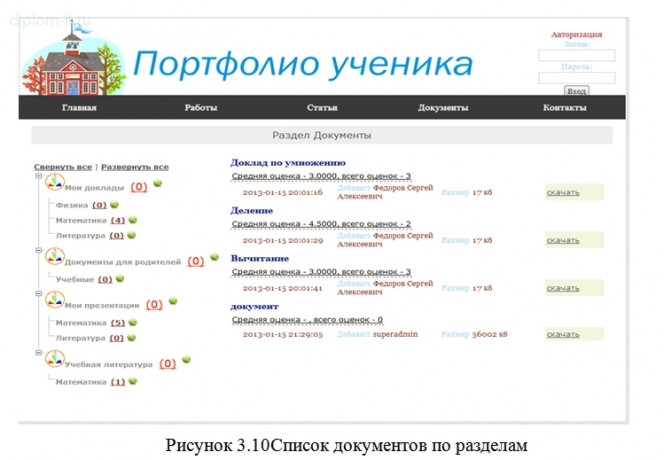Image resolution: width=664 pixels, height=460 pixels.
Task: Collapse the Учебная литература tree node
Action: click(39, 352)
